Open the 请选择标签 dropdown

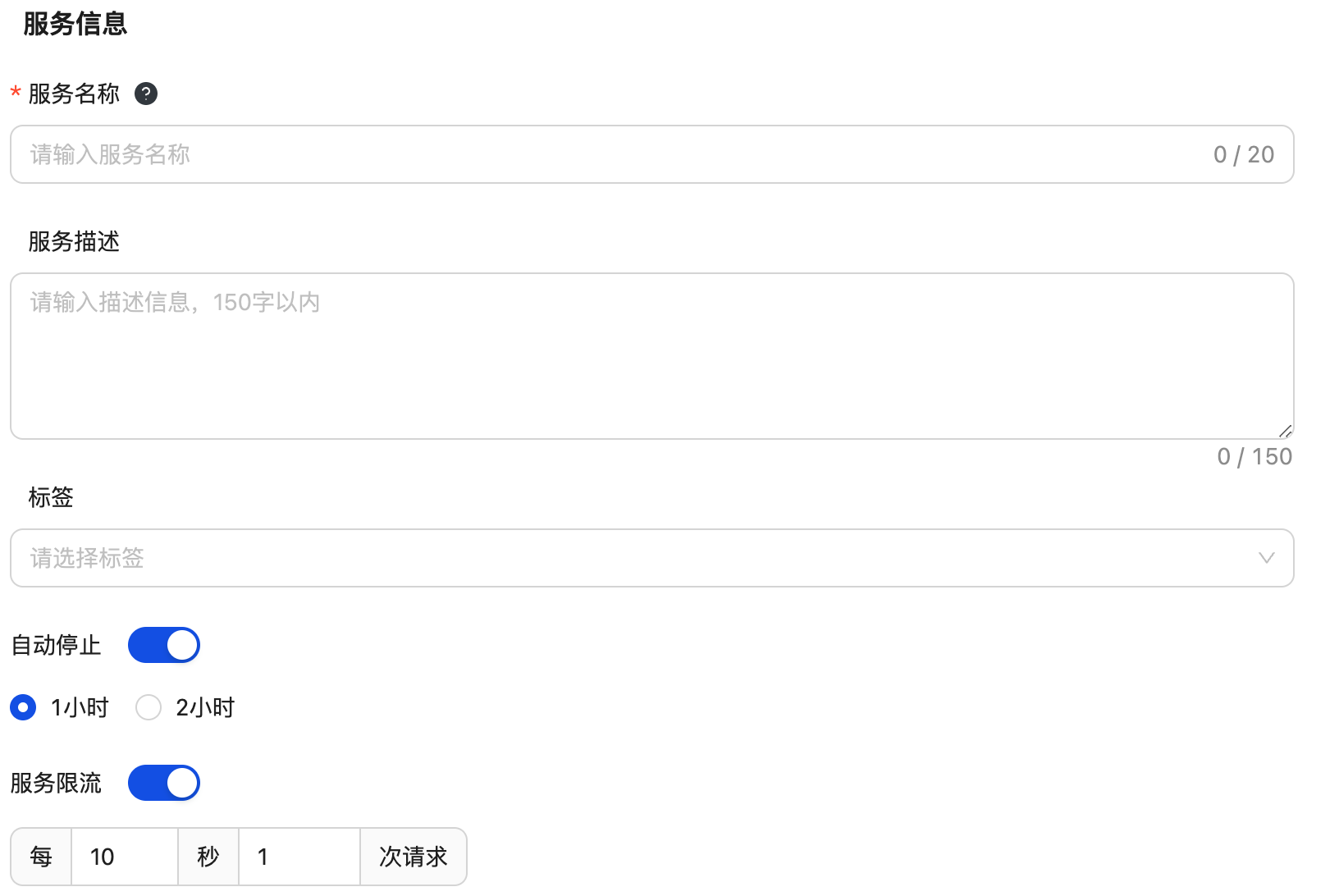[640, 558]
